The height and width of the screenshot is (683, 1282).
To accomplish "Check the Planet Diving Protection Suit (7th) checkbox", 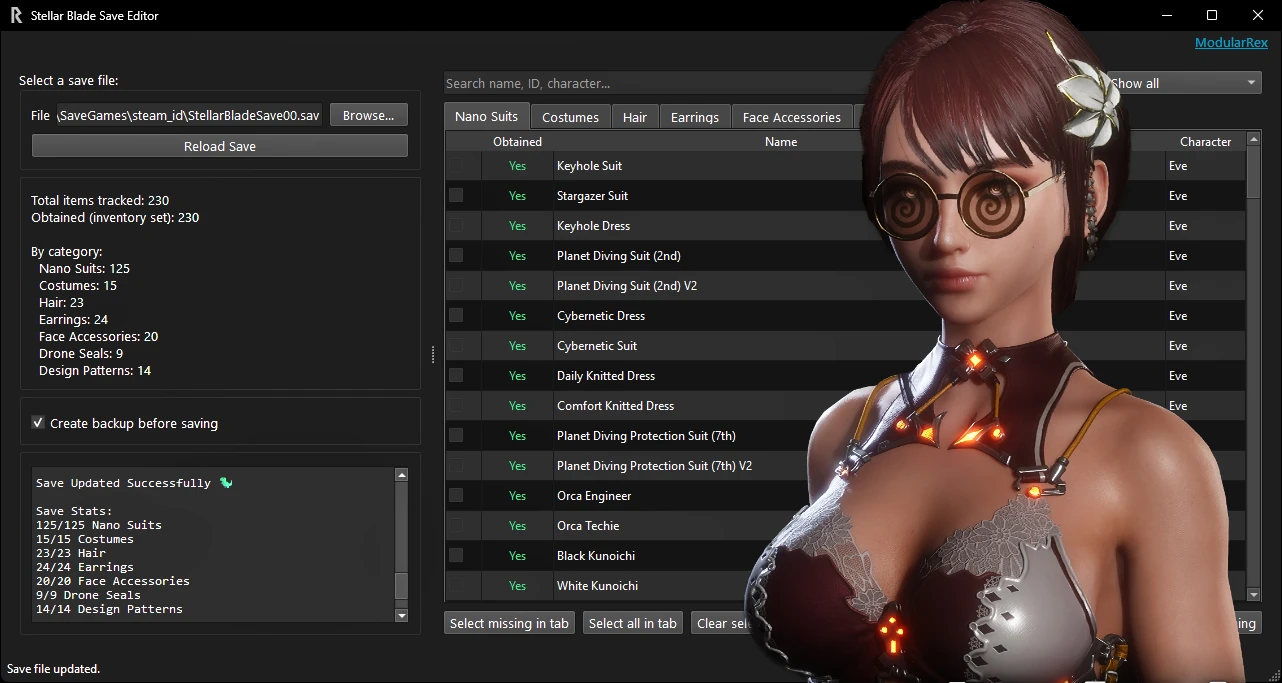I will (456, 436).
